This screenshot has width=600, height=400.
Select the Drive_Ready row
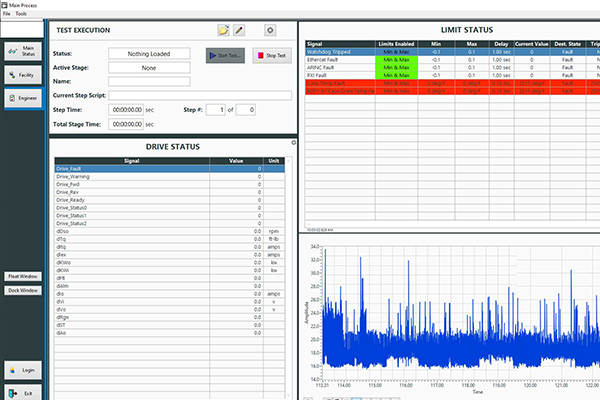[170, 200]
